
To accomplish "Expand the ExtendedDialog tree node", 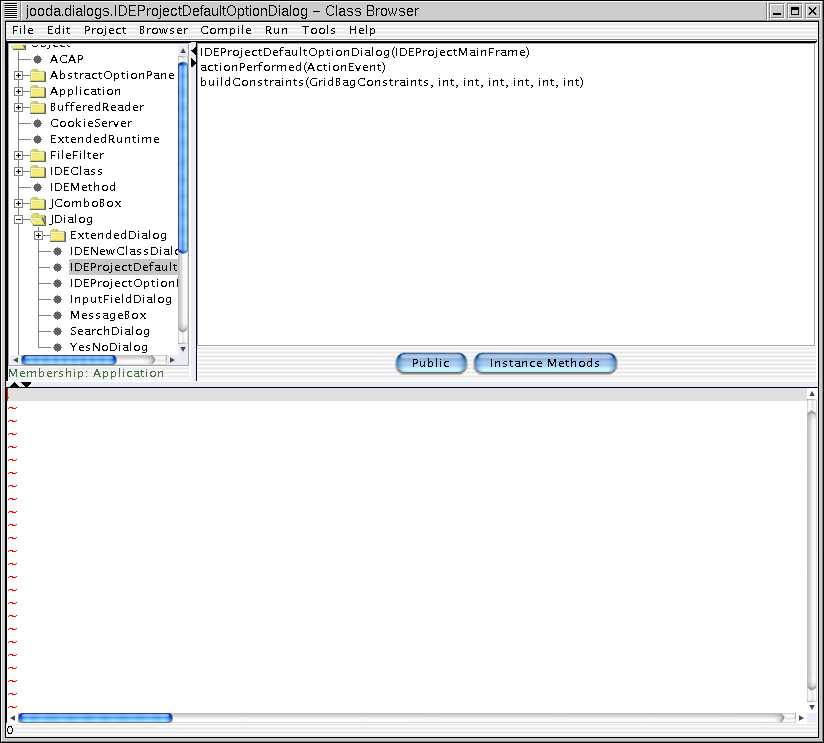I will tap(38, 235).
